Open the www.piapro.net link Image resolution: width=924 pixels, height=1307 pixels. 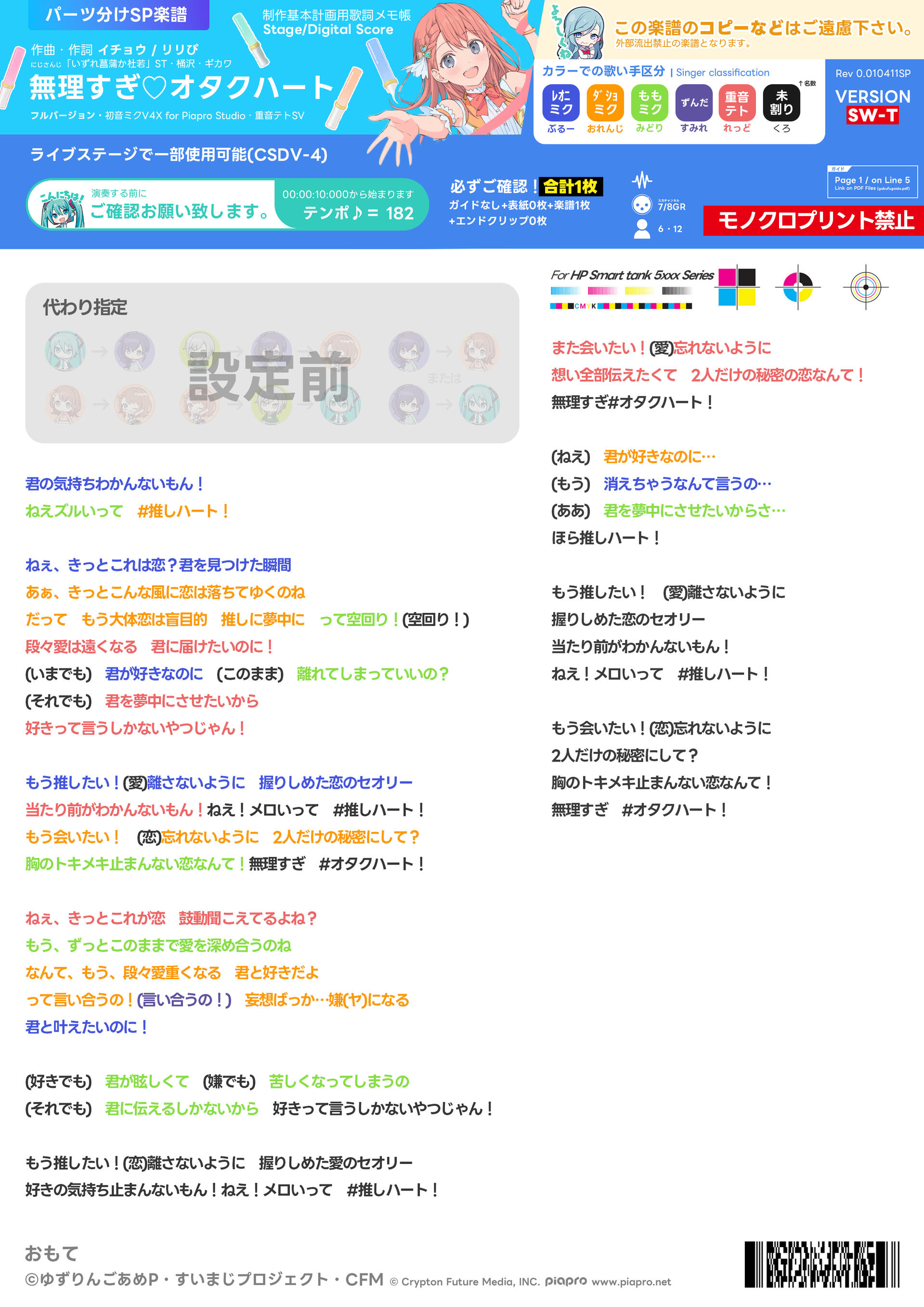pyautogui.click(x=631, y=1281)
